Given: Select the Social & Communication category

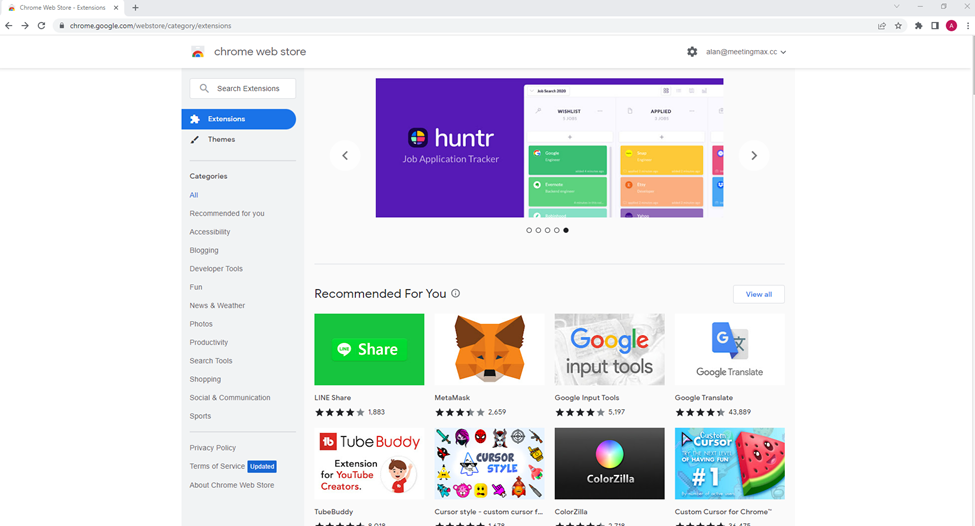Looking at the screenshot, I should 229,397.
